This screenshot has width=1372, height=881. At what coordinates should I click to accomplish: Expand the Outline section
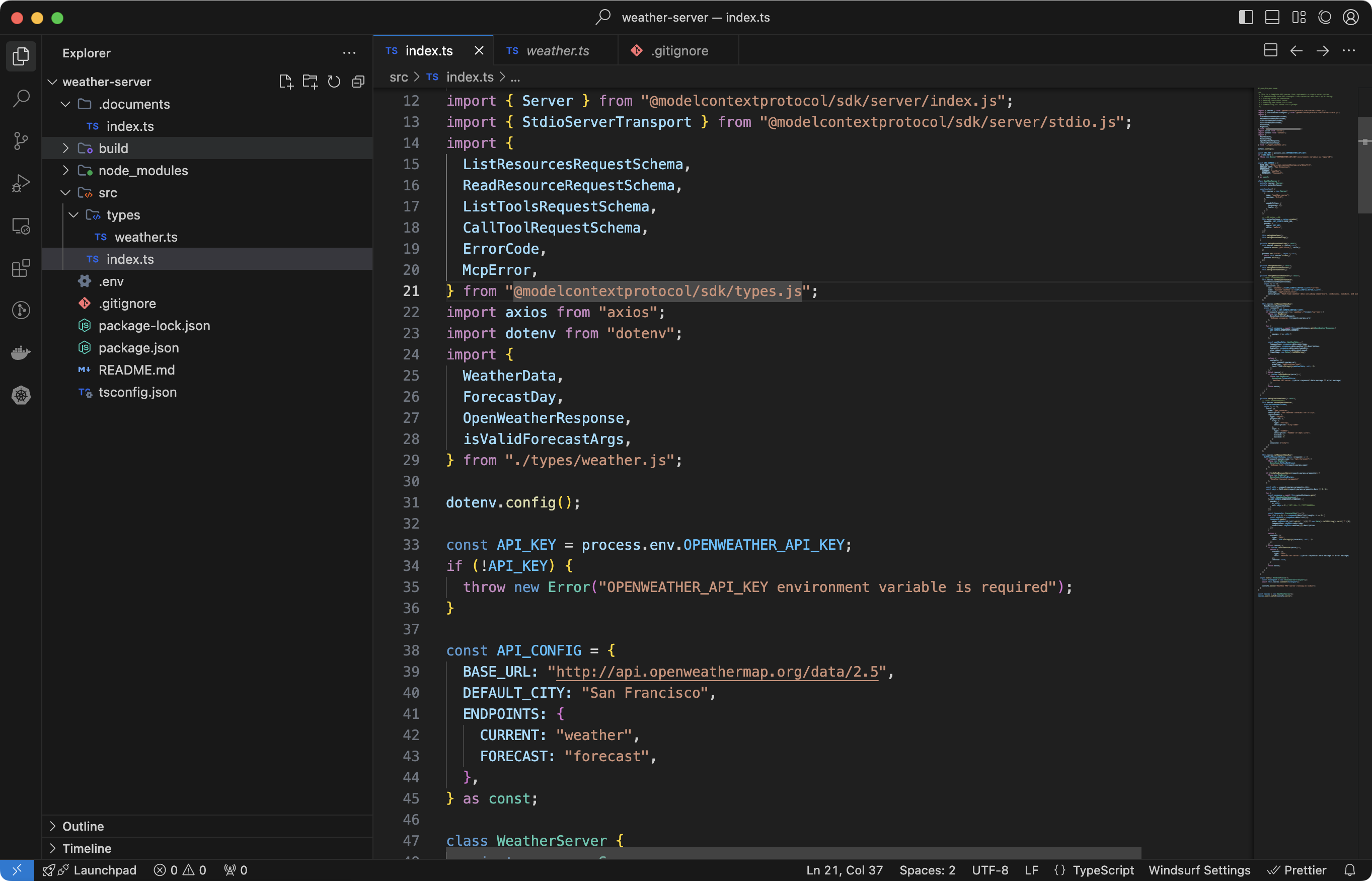(83, 826)
